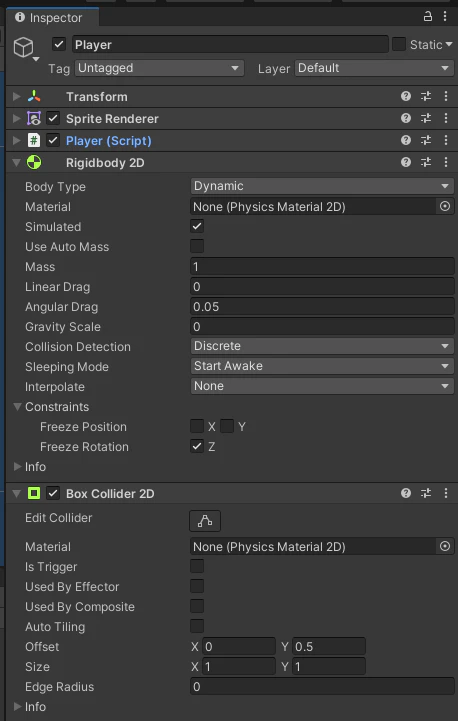Image resolution: width=458 pixels, height=721 pixels.
Task: Open the Body Type dropdown
Action: tap(322, 186)
